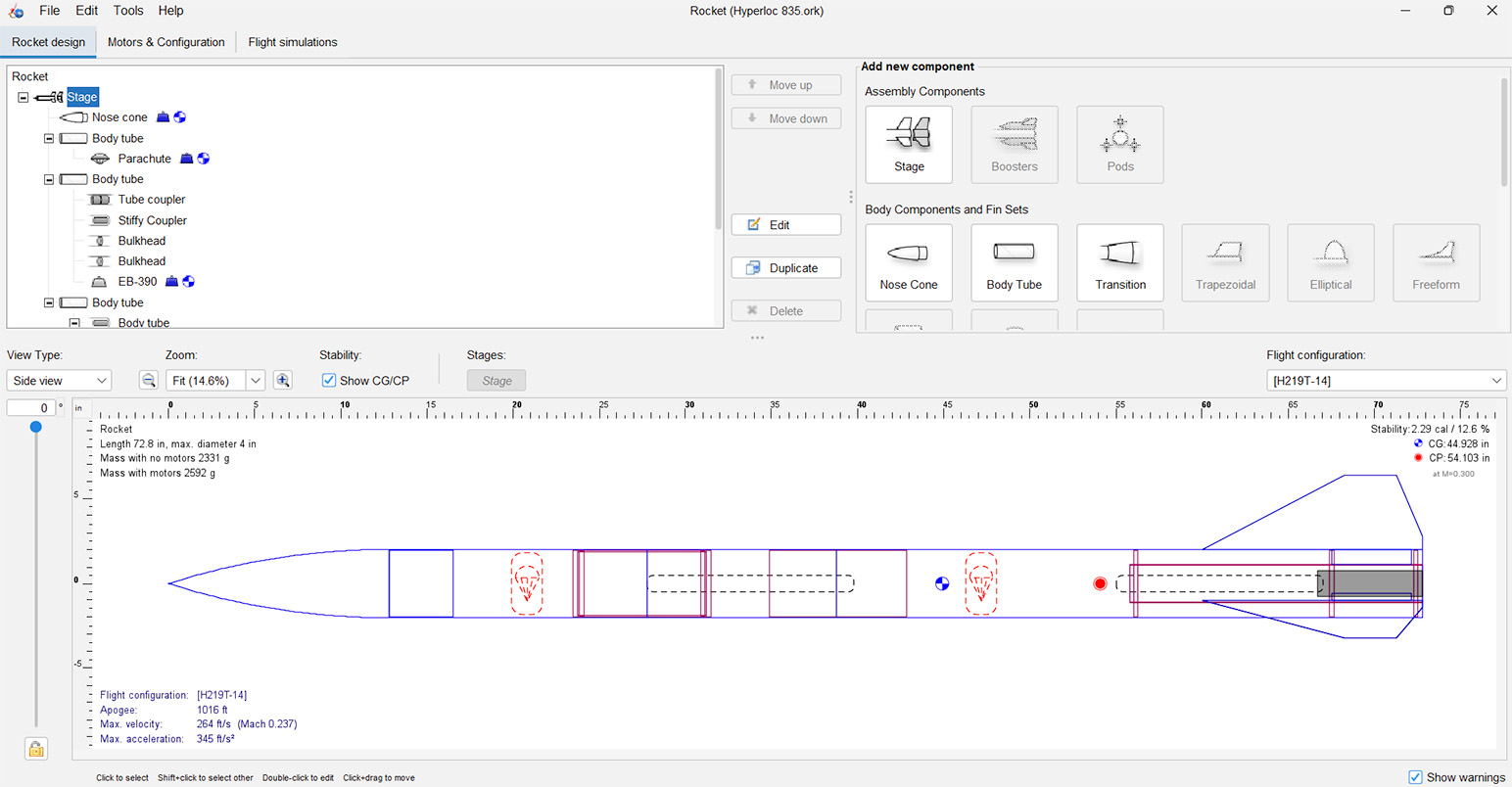The height and width of the screenshot is (787, 1512).
Task: Add a Transition component
Action: [x=1119, y=262]
